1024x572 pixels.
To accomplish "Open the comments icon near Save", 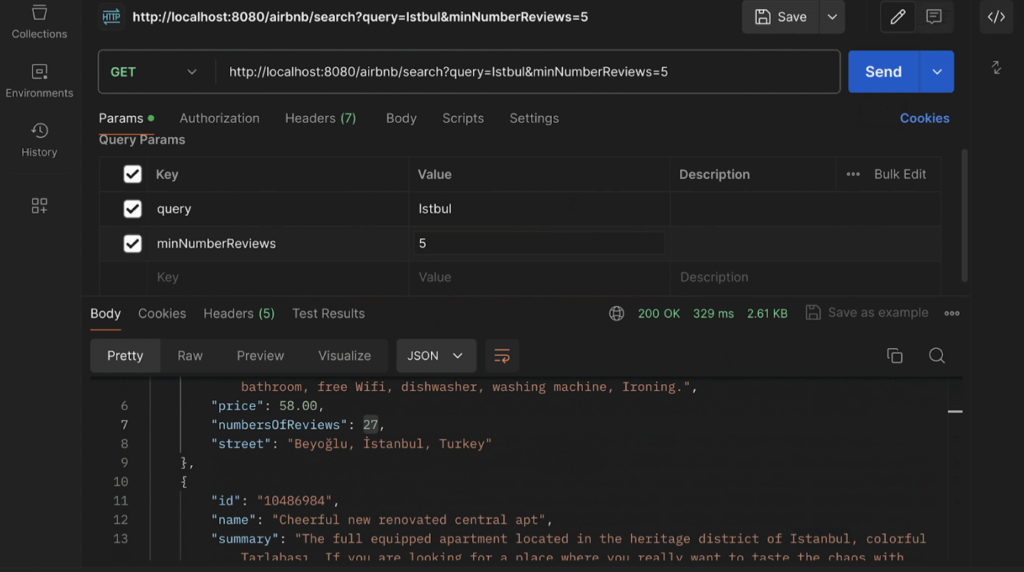I will point(934,17).
